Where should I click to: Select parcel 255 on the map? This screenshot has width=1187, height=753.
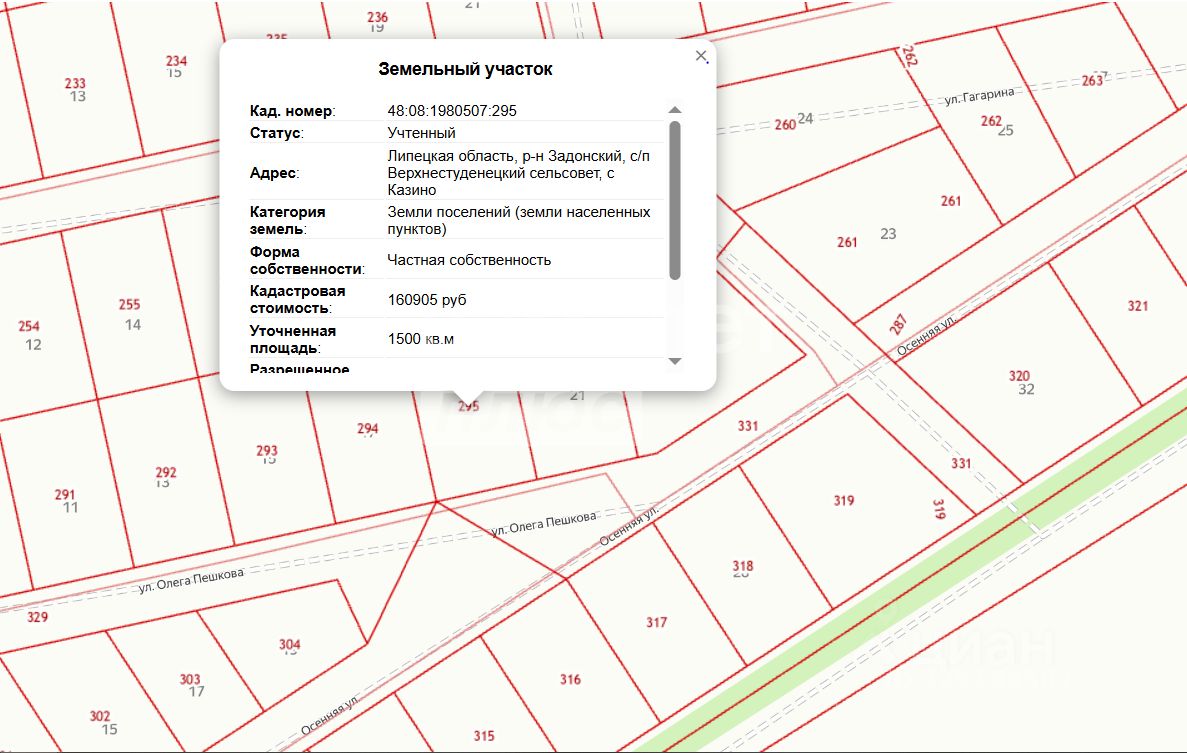129,304
